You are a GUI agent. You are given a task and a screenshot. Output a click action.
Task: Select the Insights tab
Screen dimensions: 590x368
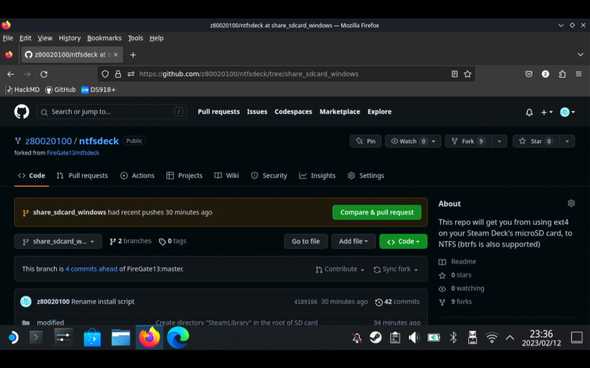(x=317, y=176)
